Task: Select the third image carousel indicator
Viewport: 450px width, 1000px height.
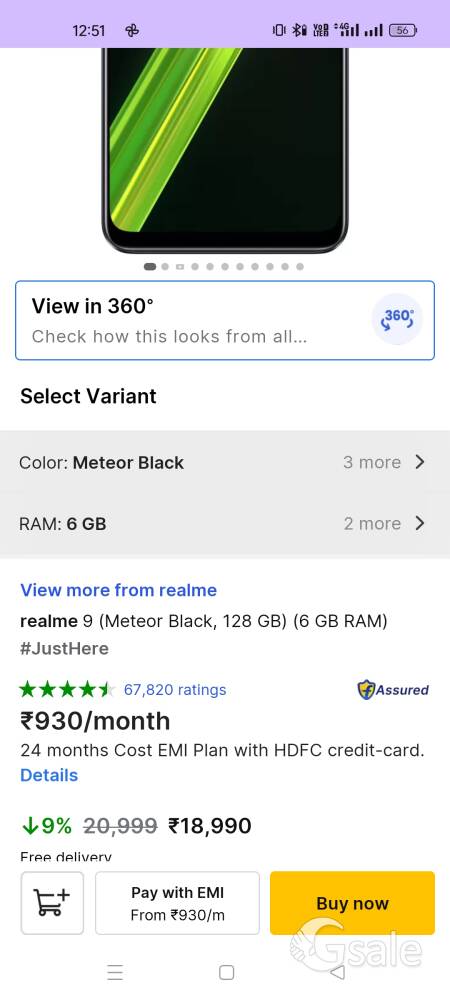Action: click(x=180, y=267)
